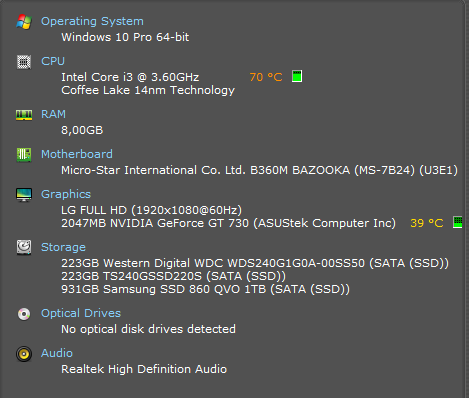Viewport: 469px width, 398px height.
Task: Click the Storage hard drive icon
Action: (24, 248)
